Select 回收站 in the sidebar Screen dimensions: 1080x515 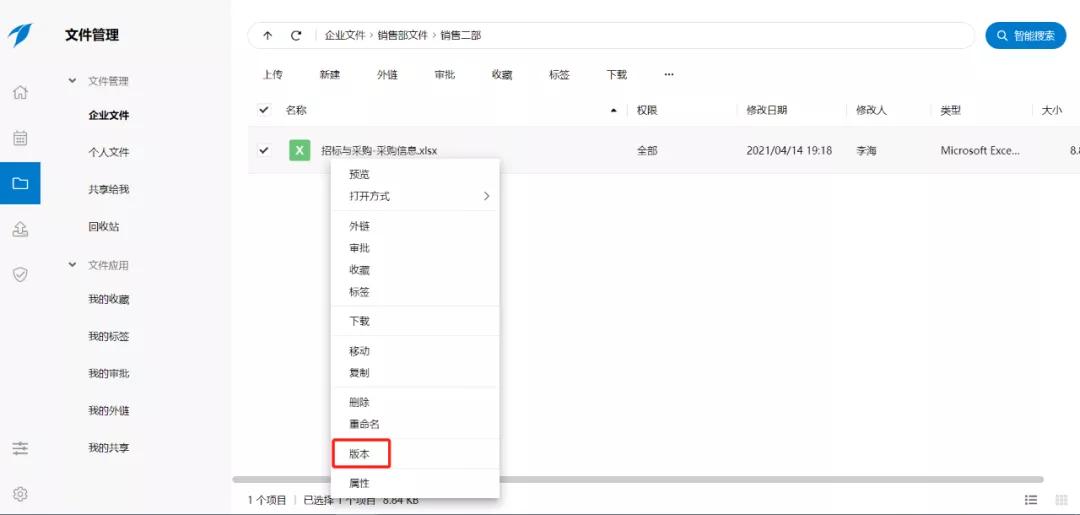click(x=104, y=227)
